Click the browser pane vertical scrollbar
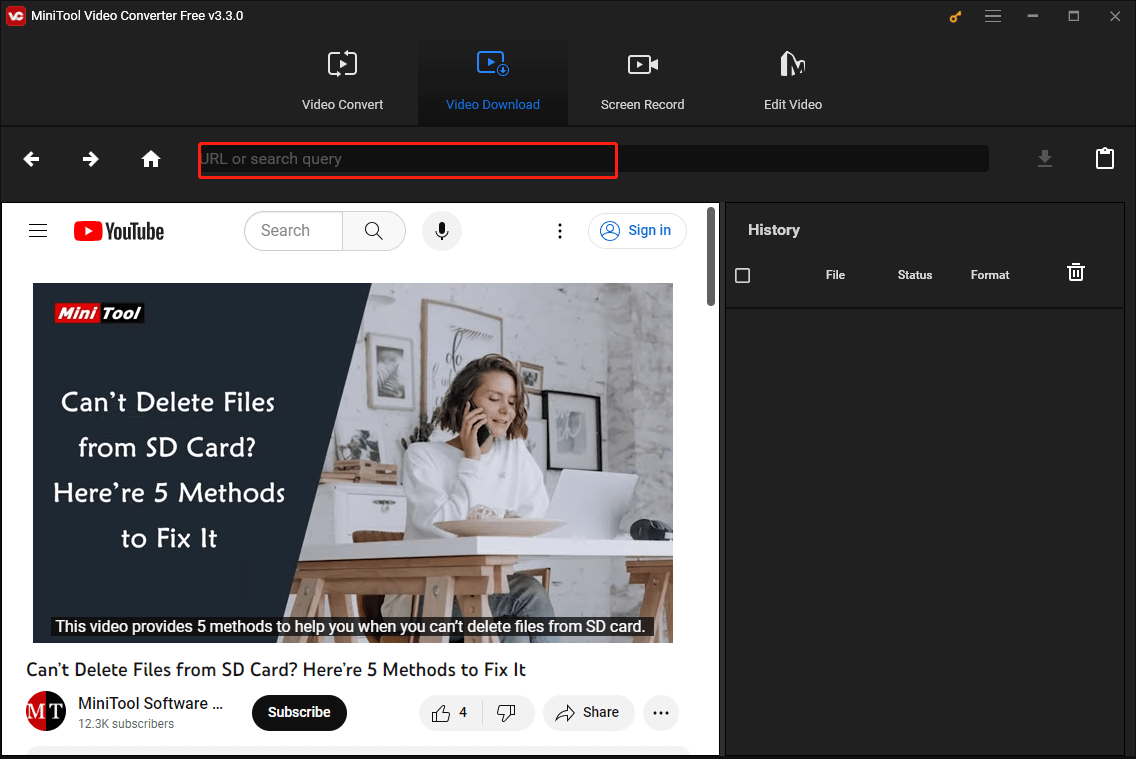Viewport: 1136px width, 759px height. 711,256
